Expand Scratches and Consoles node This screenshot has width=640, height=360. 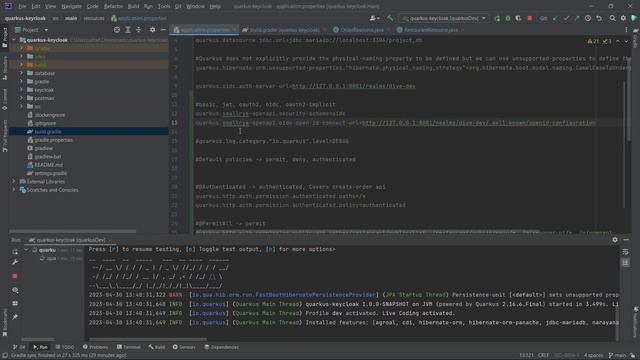point(14,190)
